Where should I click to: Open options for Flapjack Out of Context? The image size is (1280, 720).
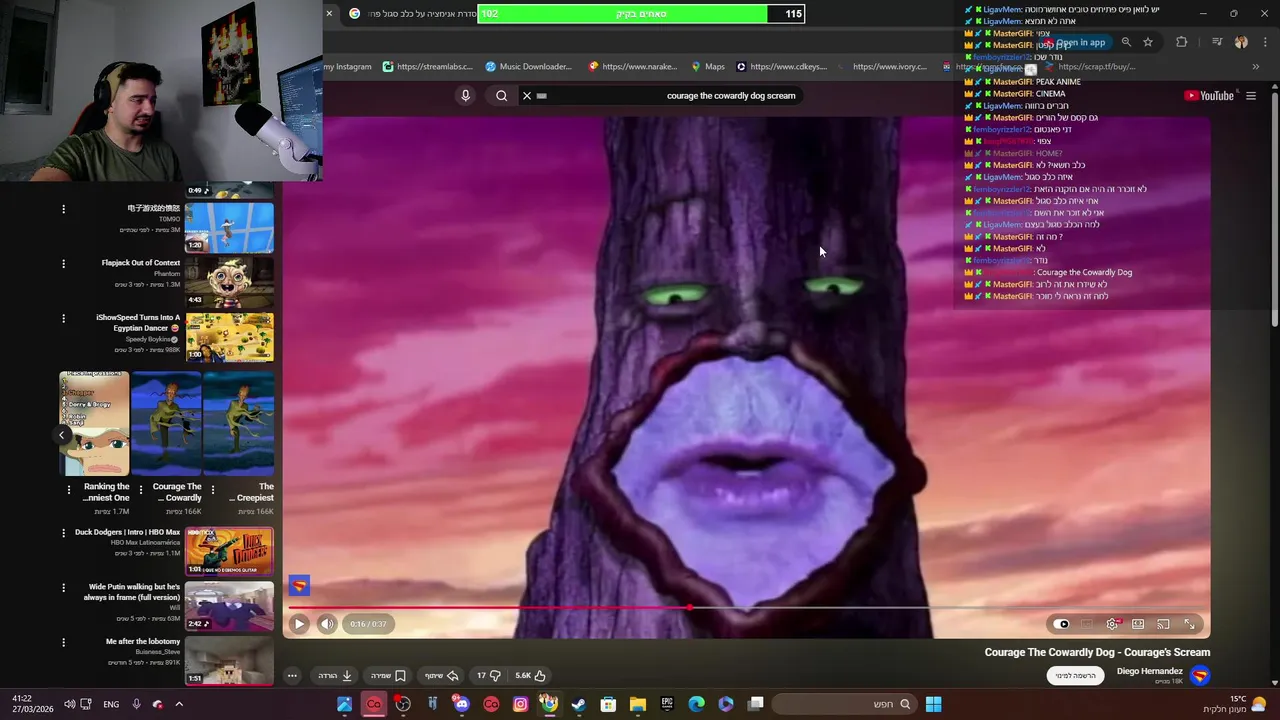(x=63, y=264)
